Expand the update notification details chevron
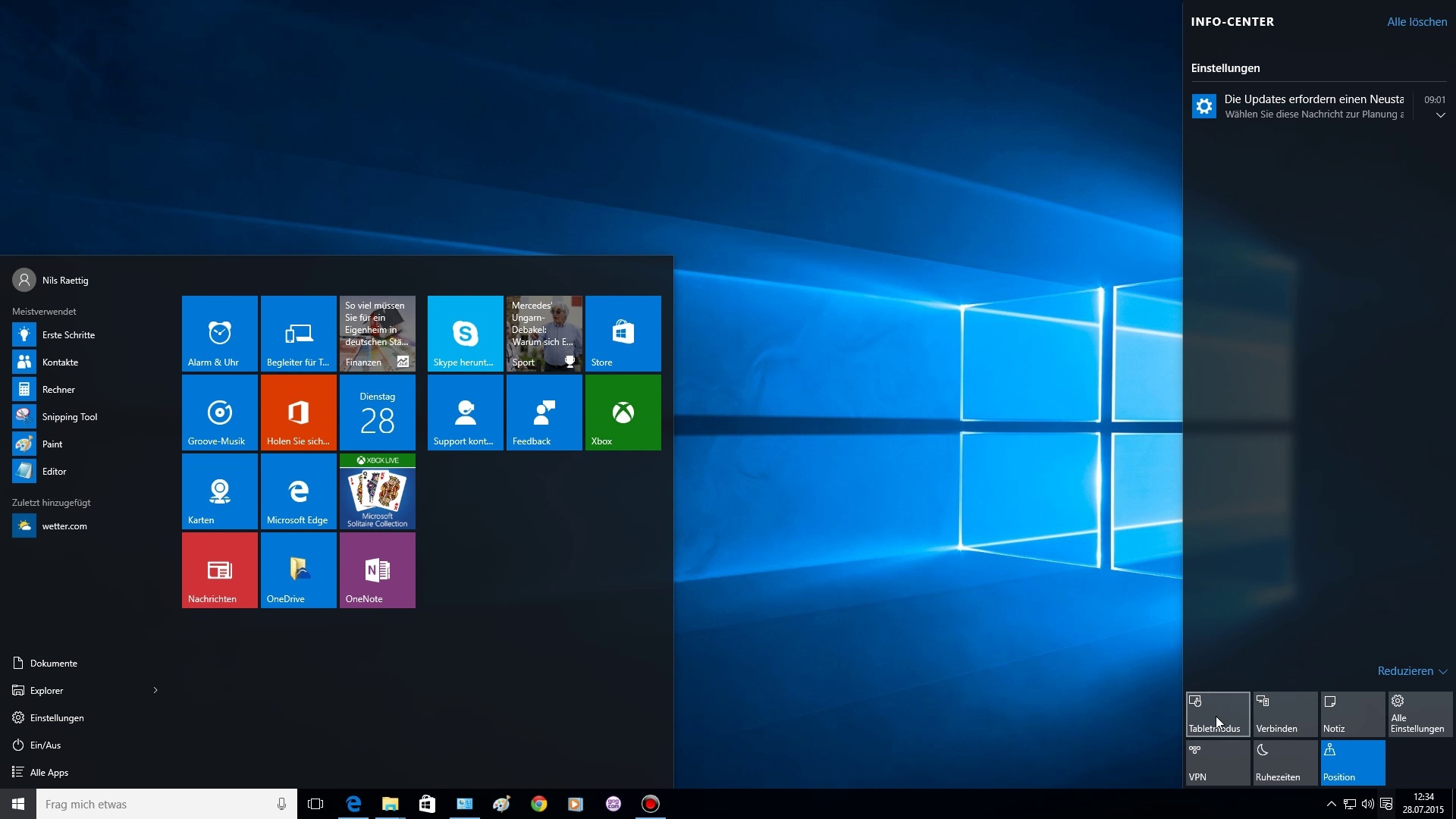1456x819 pixels. click(x=1439, y=115)
